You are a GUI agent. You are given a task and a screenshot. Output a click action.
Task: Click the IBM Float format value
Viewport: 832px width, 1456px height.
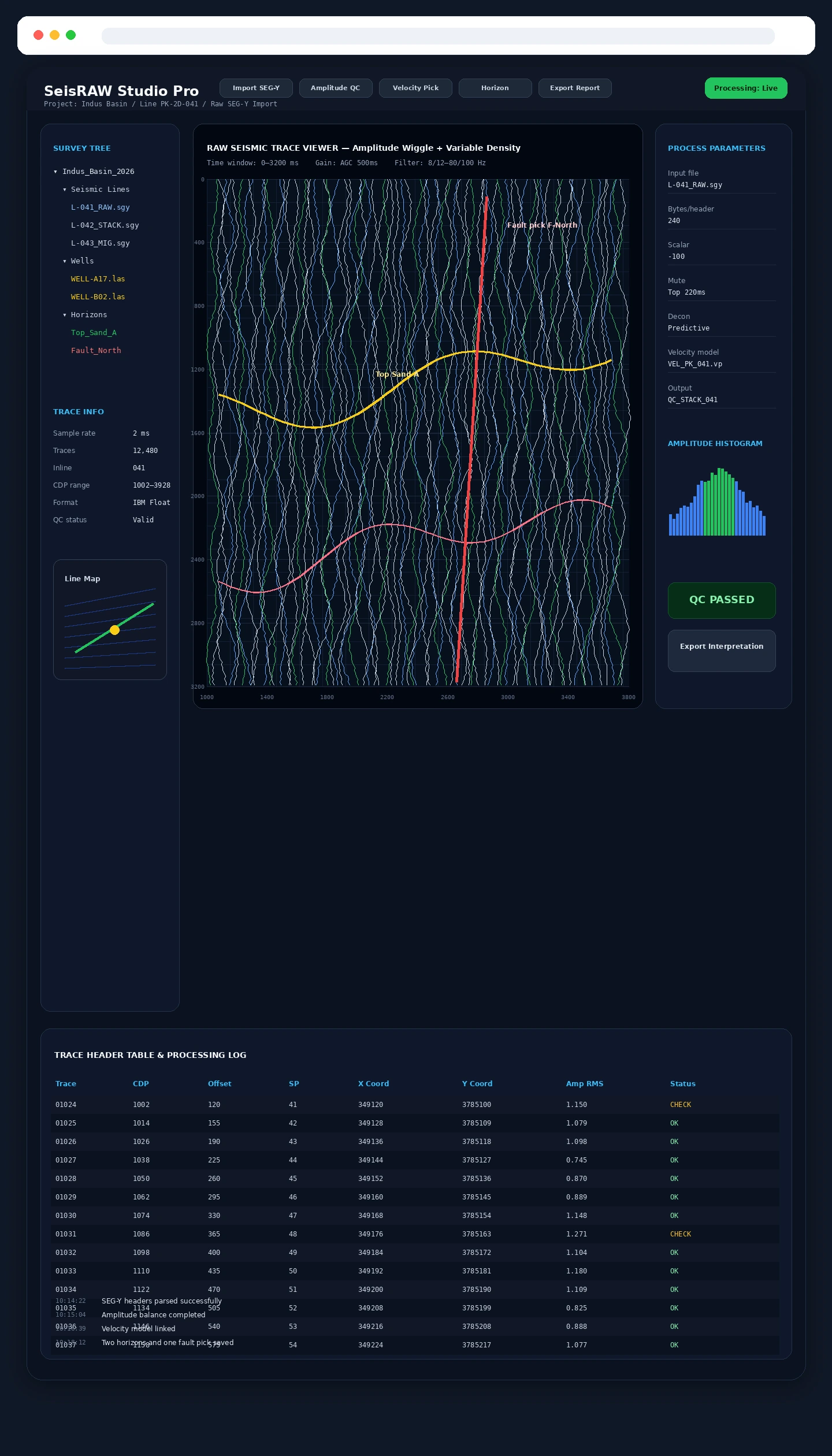tap(151, 503)
